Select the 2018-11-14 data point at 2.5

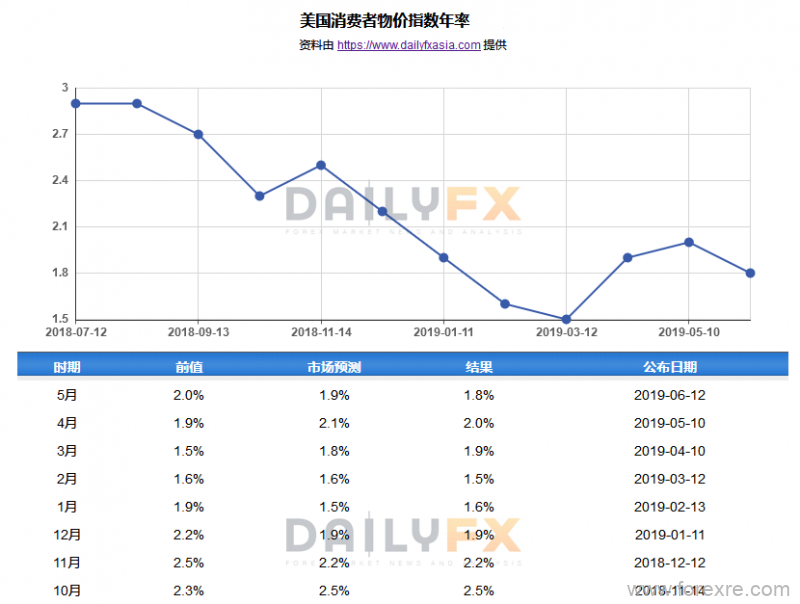click(x=321, y=165)
